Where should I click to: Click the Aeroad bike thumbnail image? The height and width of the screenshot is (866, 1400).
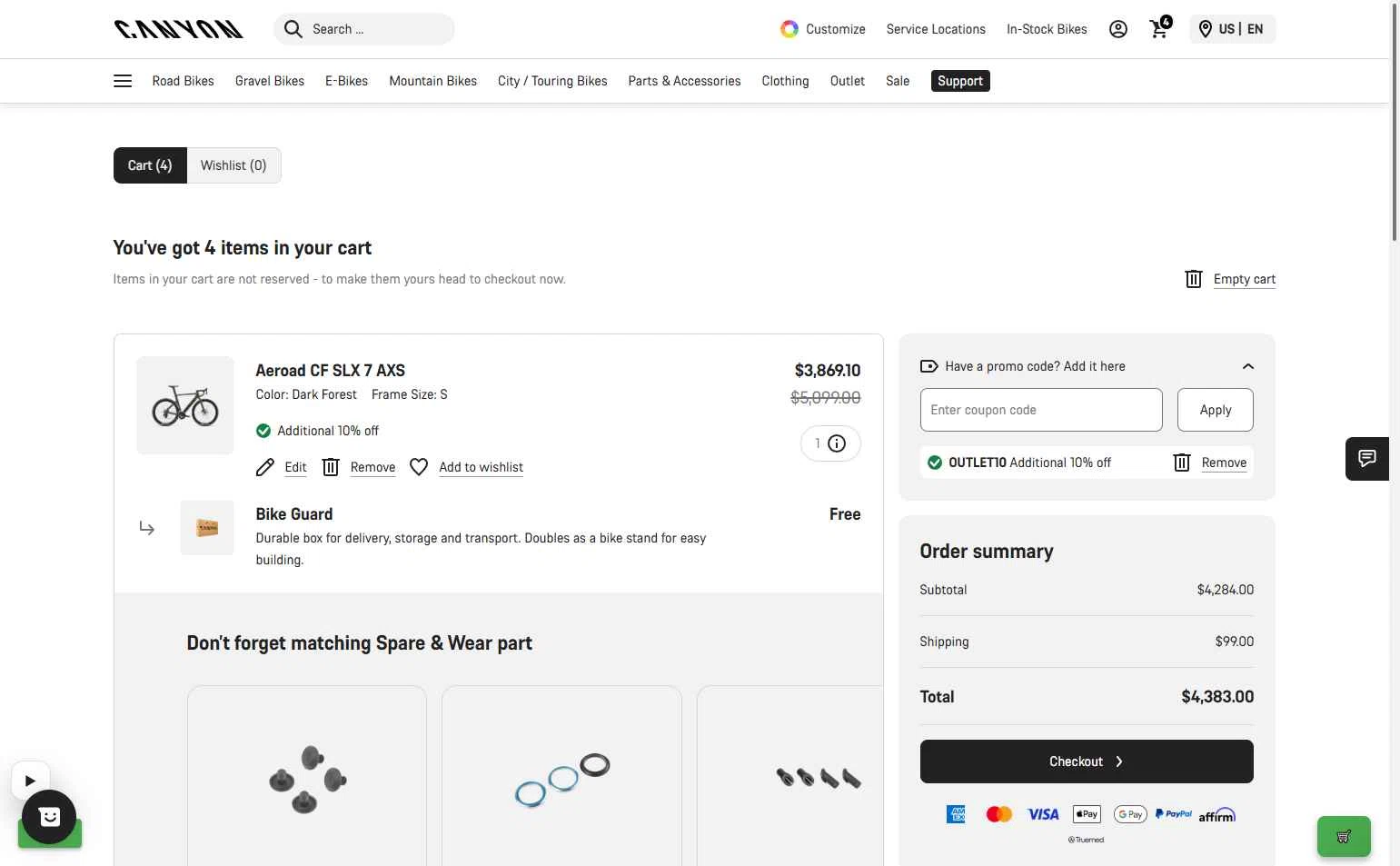pos(185,405)
